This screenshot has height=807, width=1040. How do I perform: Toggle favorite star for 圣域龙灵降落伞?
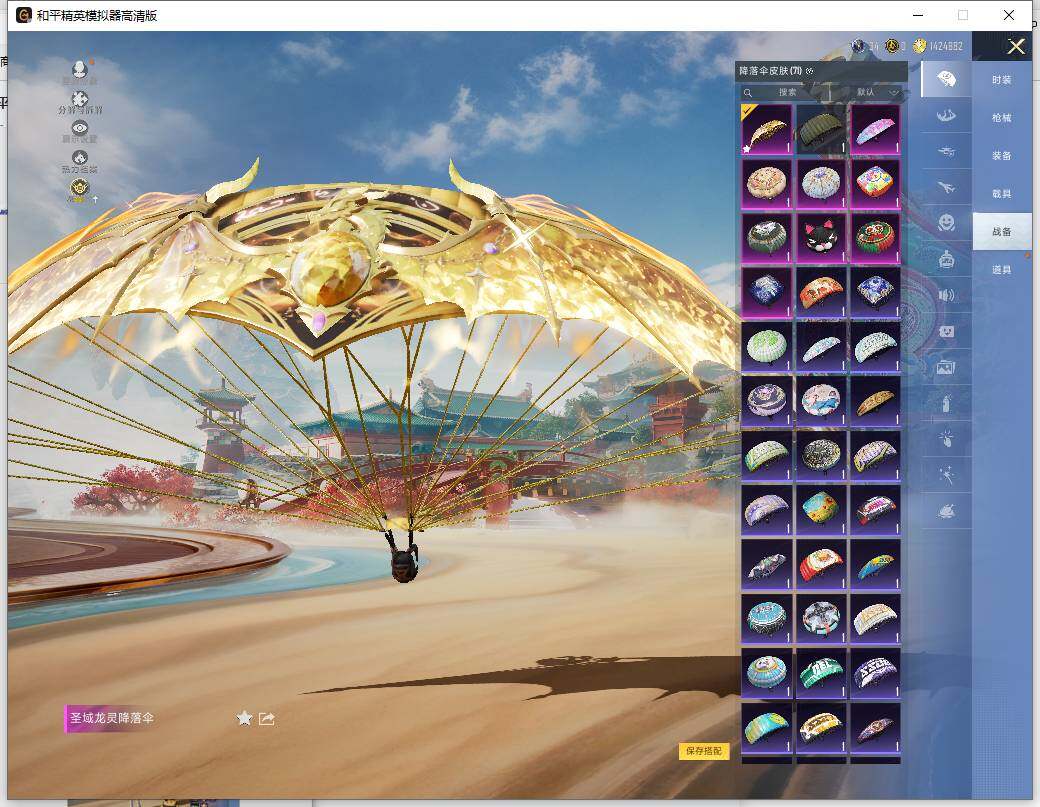[x=244, y=718]
